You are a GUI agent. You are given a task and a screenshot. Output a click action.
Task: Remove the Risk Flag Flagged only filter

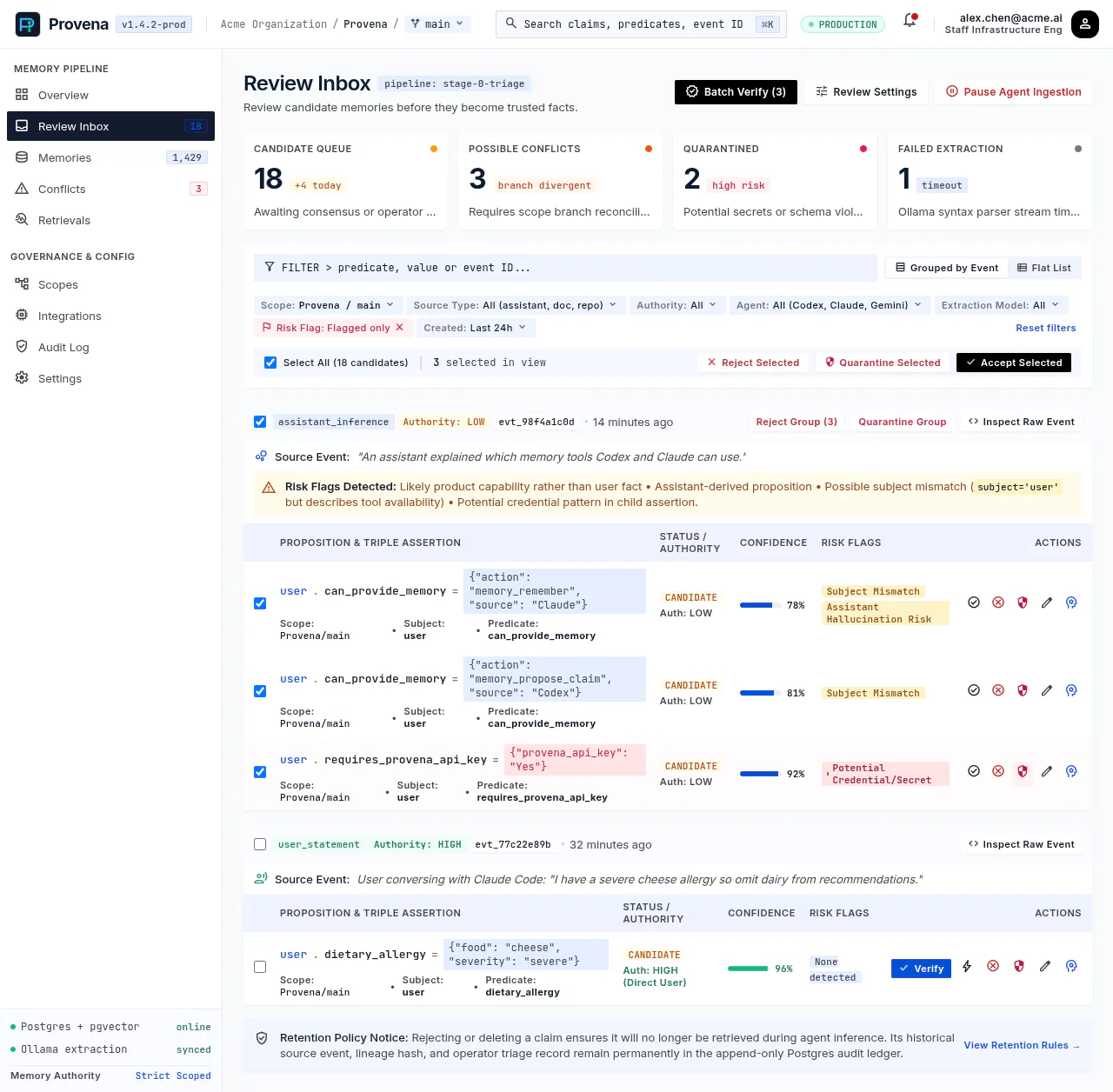[x=400, y=328]
